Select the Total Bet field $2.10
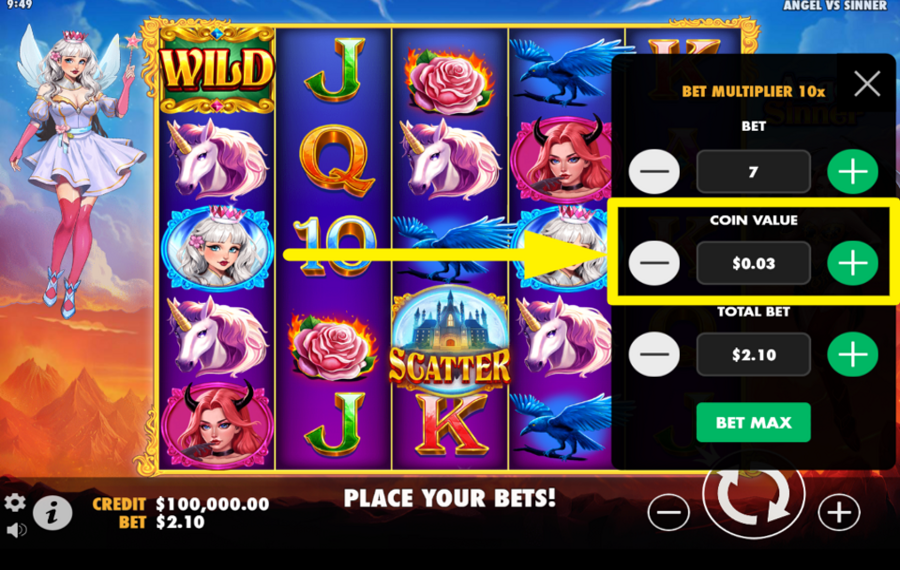This screenshot has width=900, height=570. click(753, 354)
